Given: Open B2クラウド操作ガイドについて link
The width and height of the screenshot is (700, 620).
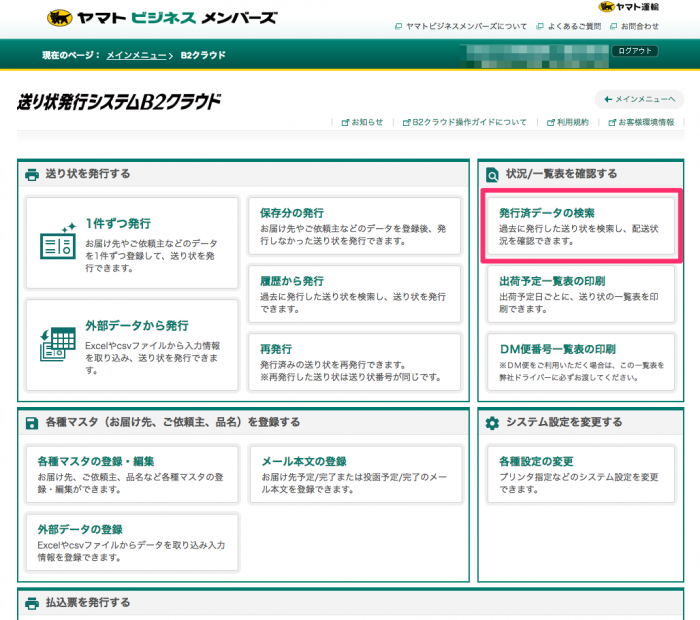Looking at the screenshot, I should click(469, 122).
